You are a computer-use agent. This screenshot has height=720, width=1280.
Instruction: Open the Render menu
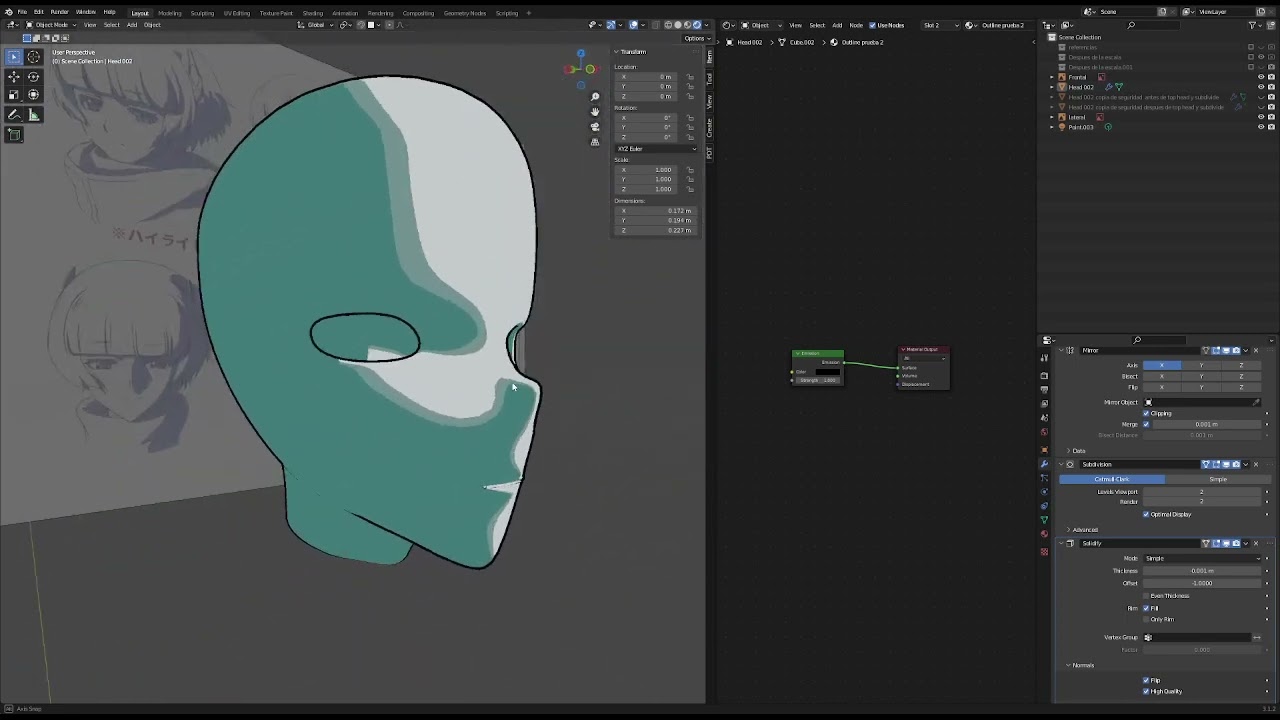pyautogui.click(x=59, y=12)
